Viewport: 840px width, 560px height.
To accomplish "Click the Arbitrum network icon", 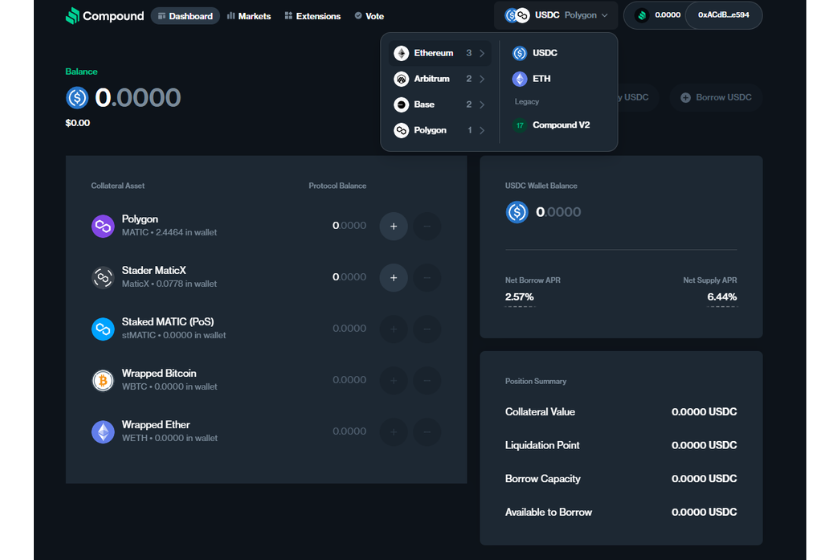I will pyautogui.click(x=401, y=79).
